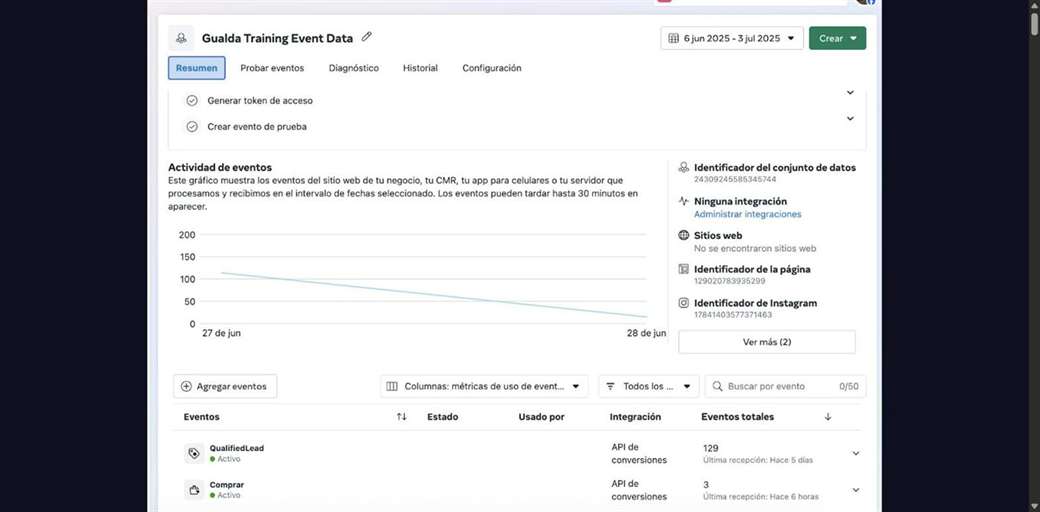Click the QualifiedLead tag icon
Image resolution: width=1040 pixels, height=512 pixels.
point(194,454)
